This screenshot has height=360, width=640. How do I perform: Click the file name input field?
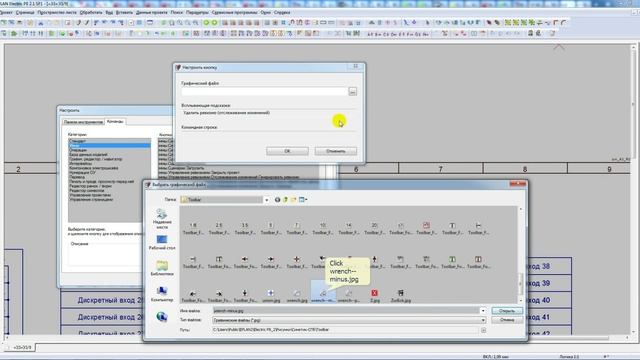[x=346, y=311]
